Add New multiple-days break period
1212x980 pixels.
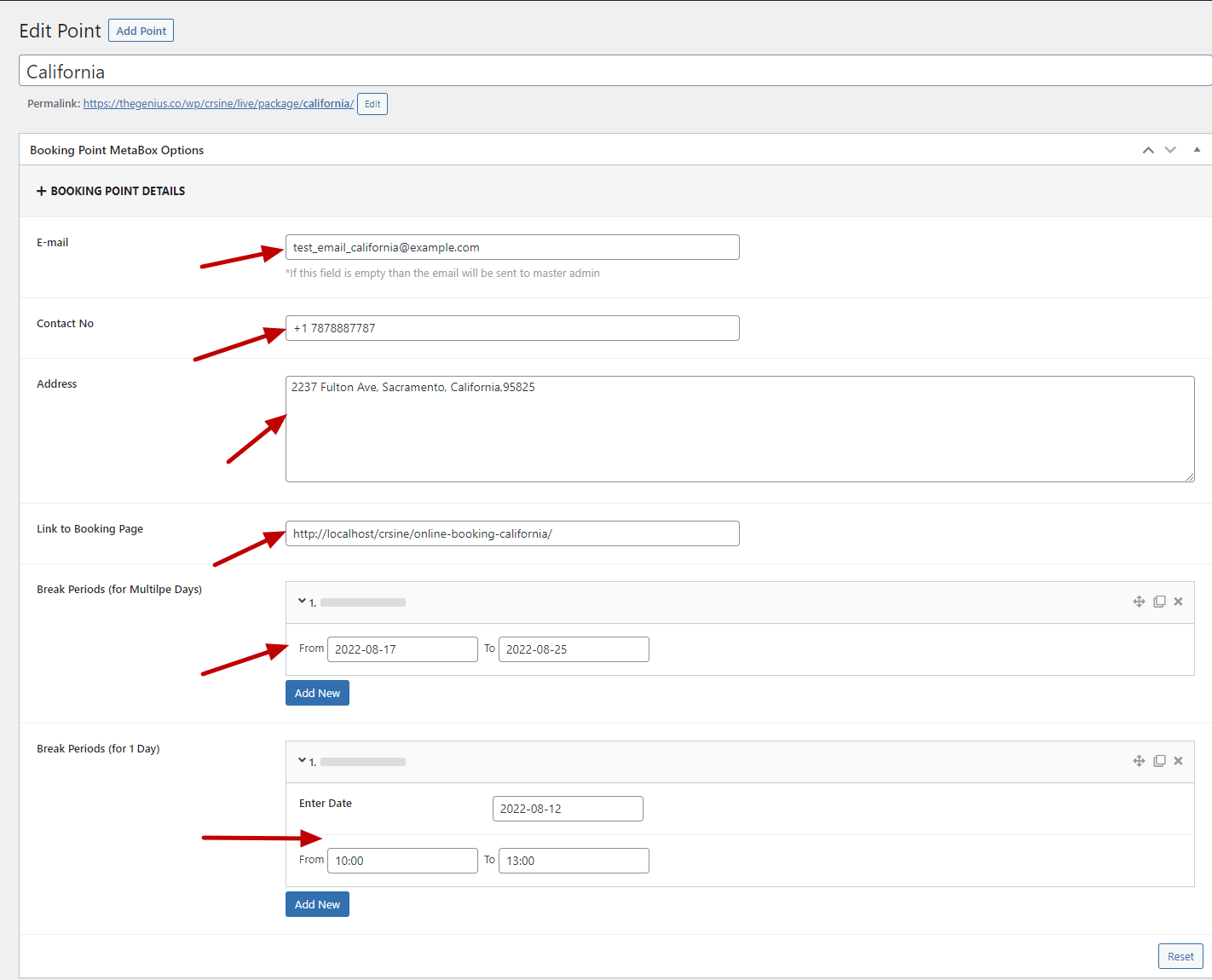(x=317, y=693)
